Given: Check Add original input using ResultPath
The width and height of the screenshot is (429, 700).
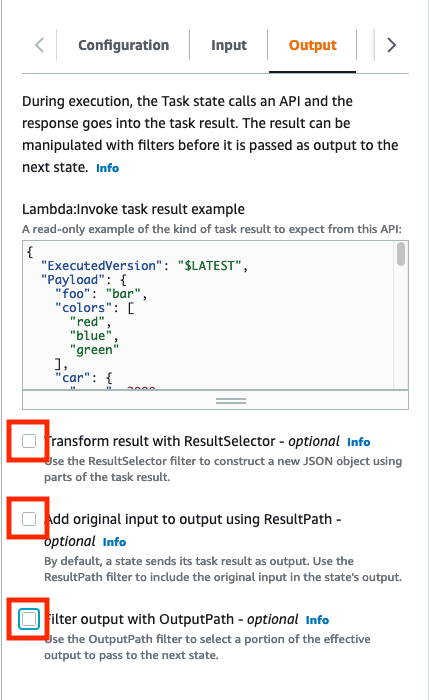Looking at the screenshot, I should [29, 519].
